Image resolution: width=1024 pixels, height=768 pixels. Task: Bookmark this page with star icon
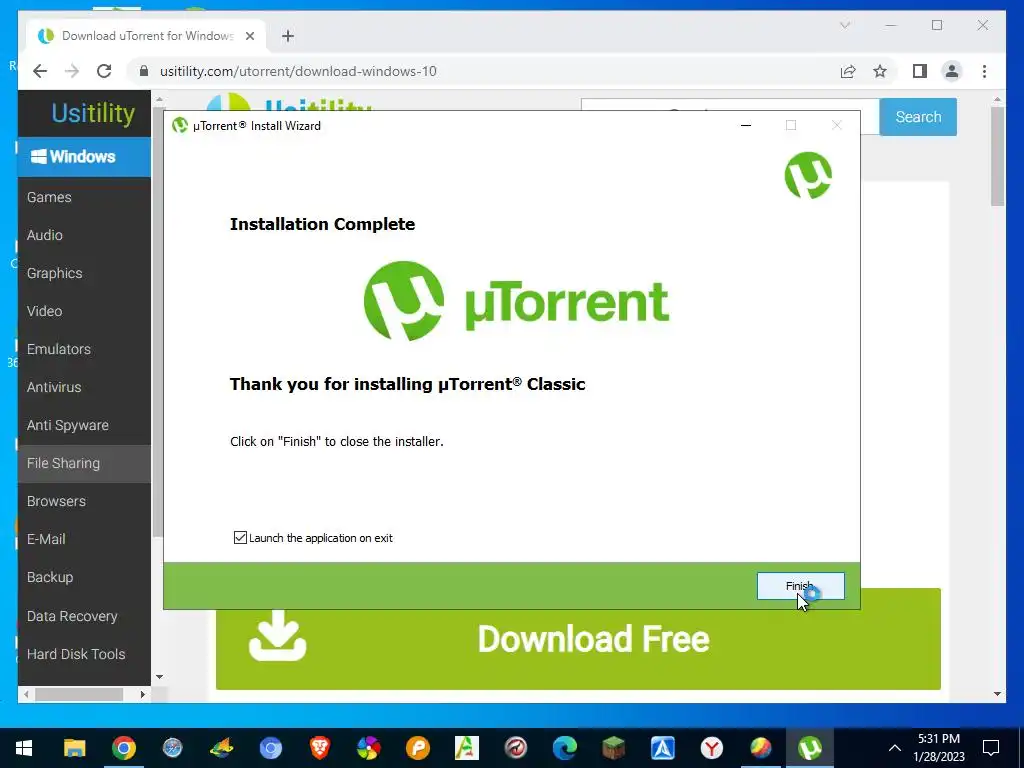click(x=880, y=71)
